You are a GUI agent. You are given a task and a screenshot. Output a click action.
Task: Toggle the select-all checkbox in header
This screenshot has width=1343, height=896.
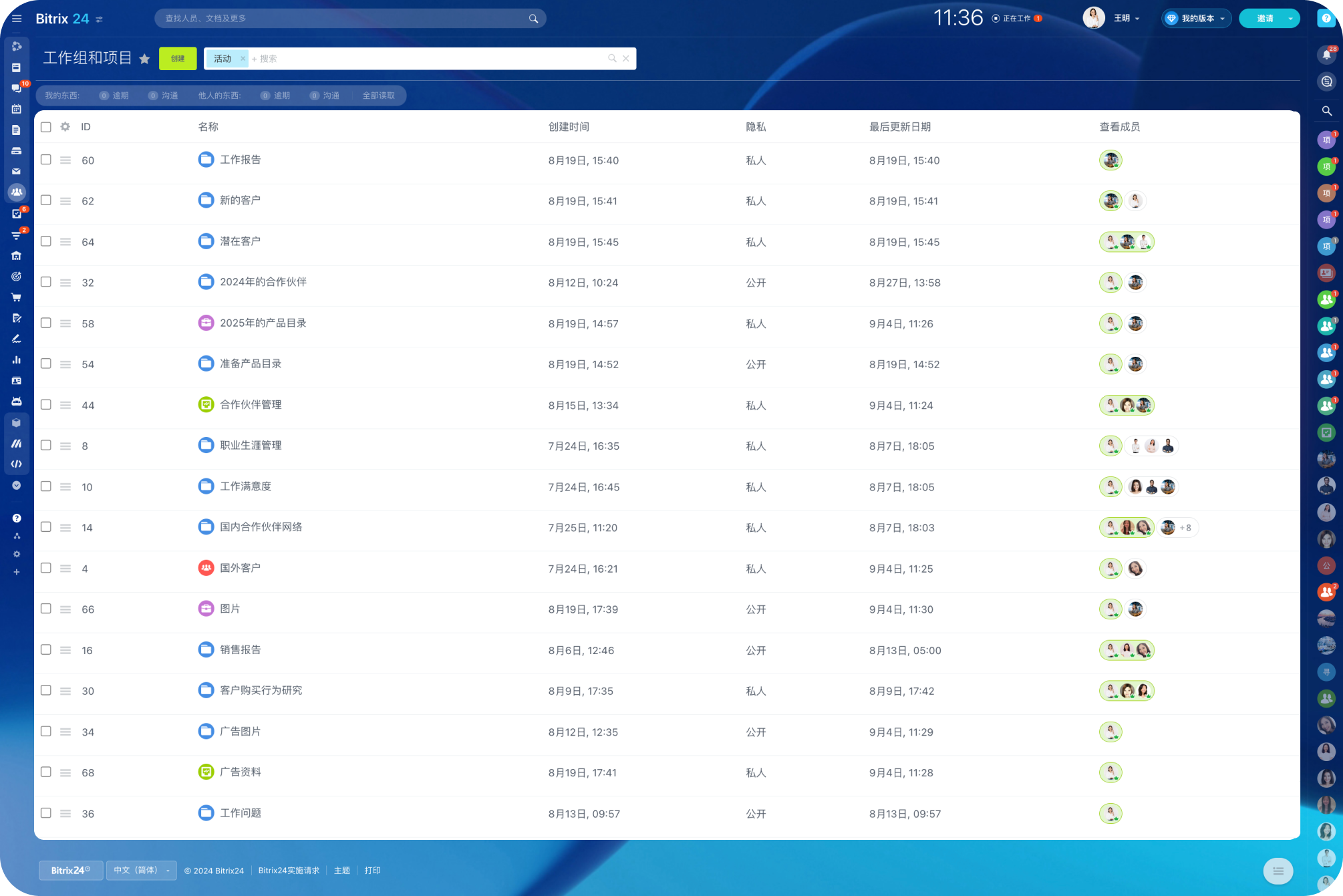(x=46, y=127)
